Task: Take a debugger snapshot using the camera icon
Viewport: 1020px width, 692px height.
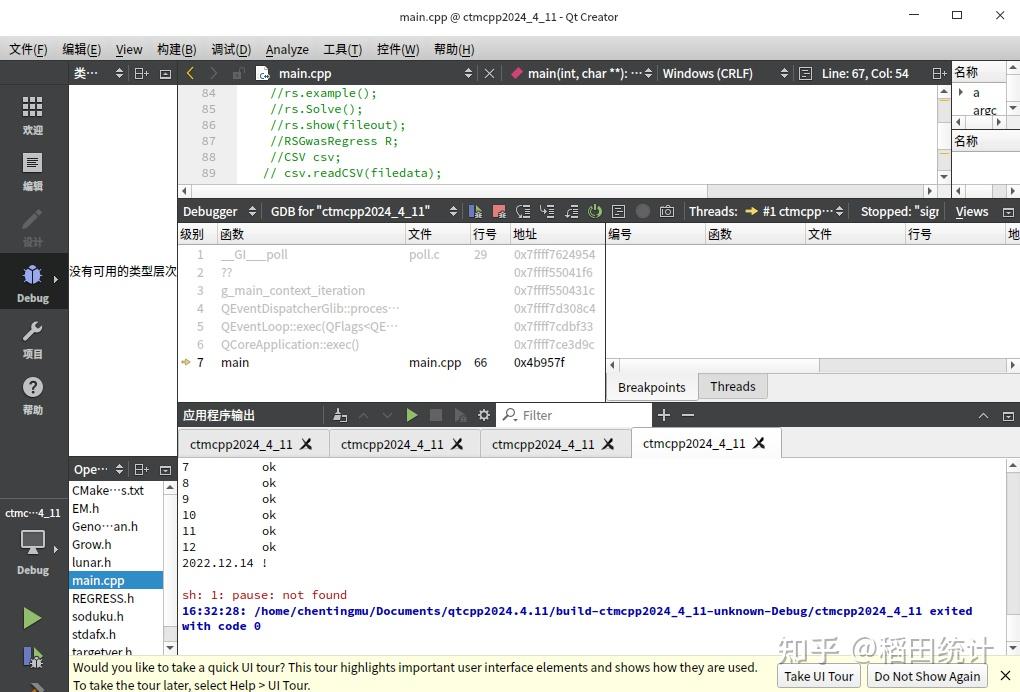Action: pos(667,211)
